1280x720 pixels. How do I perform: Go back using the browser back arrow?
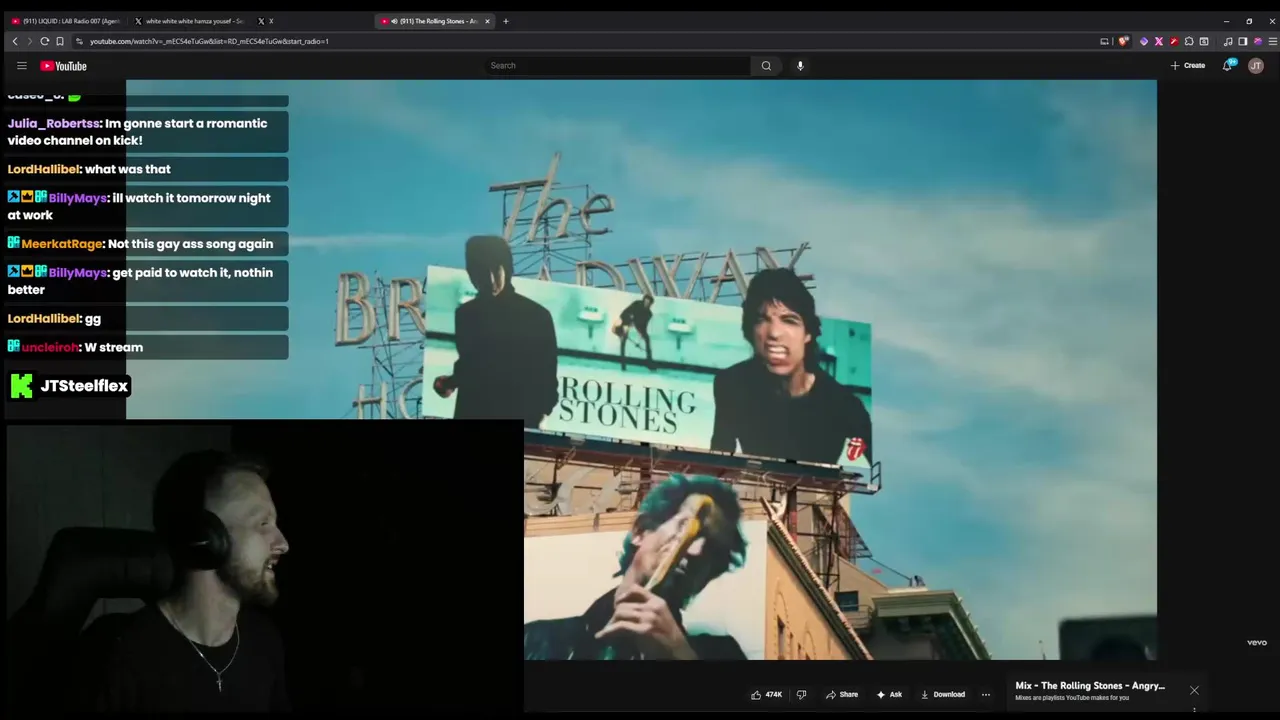(x=15, y=41)
